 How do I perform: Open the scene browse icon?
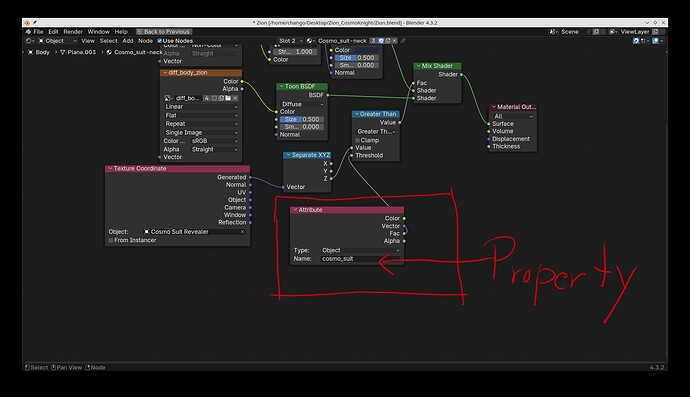pos(553,32)
